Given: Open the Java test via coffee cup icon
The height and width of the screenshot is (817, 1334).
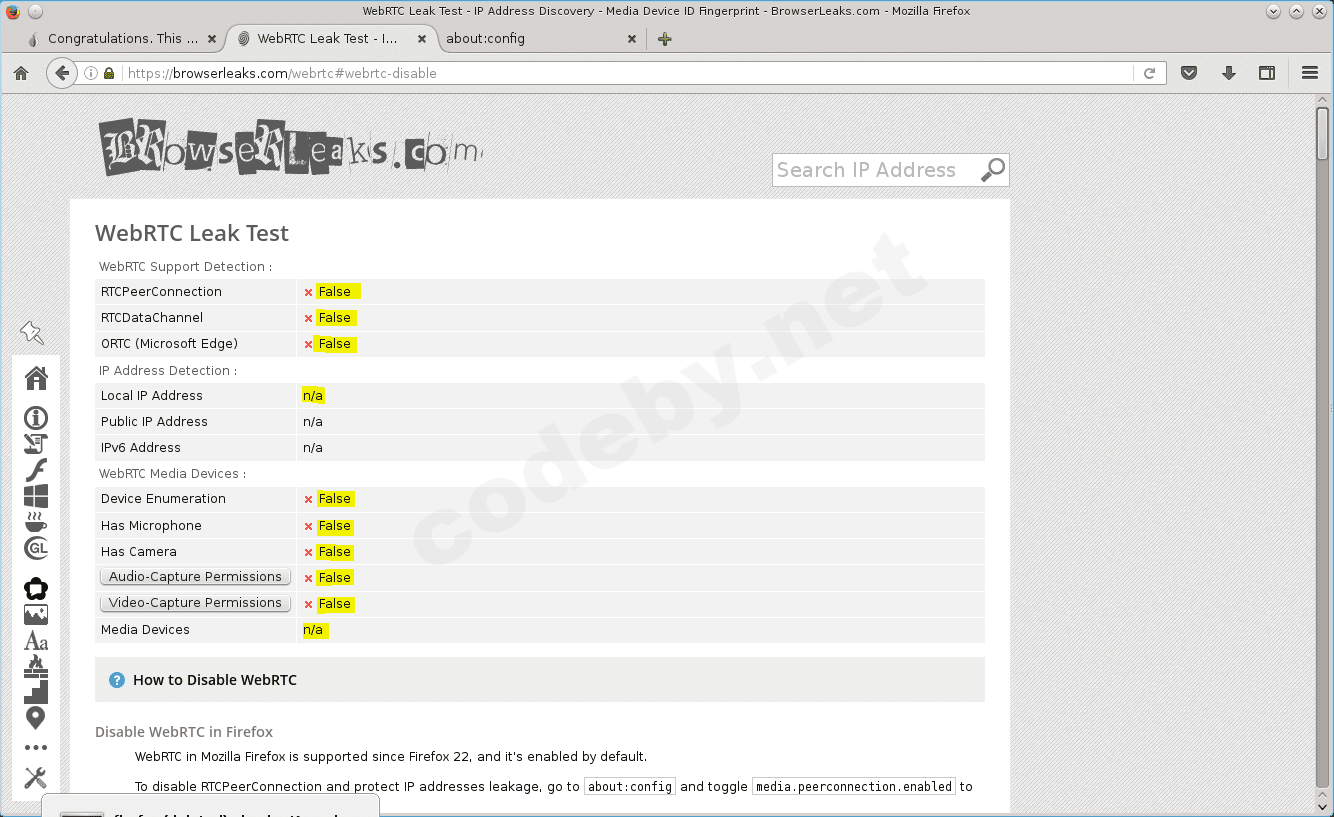Looking at the screenshot, I should [36, 521].
